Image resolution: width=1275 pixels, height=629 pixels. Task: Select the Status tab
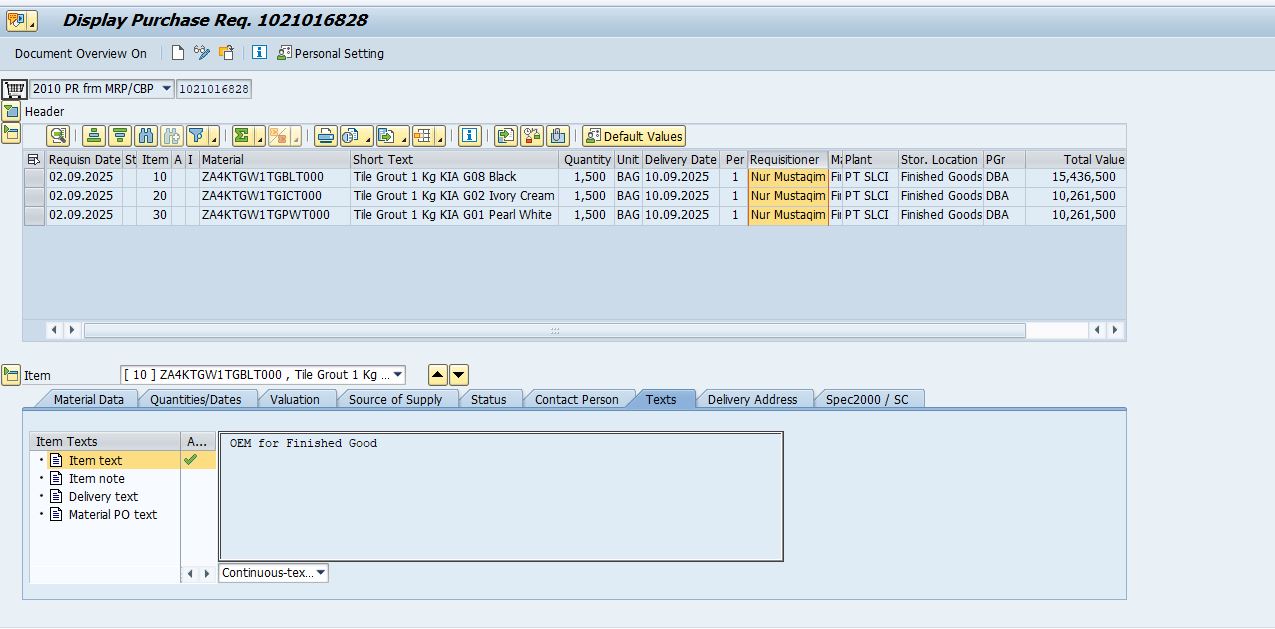[x=489, y=399]
